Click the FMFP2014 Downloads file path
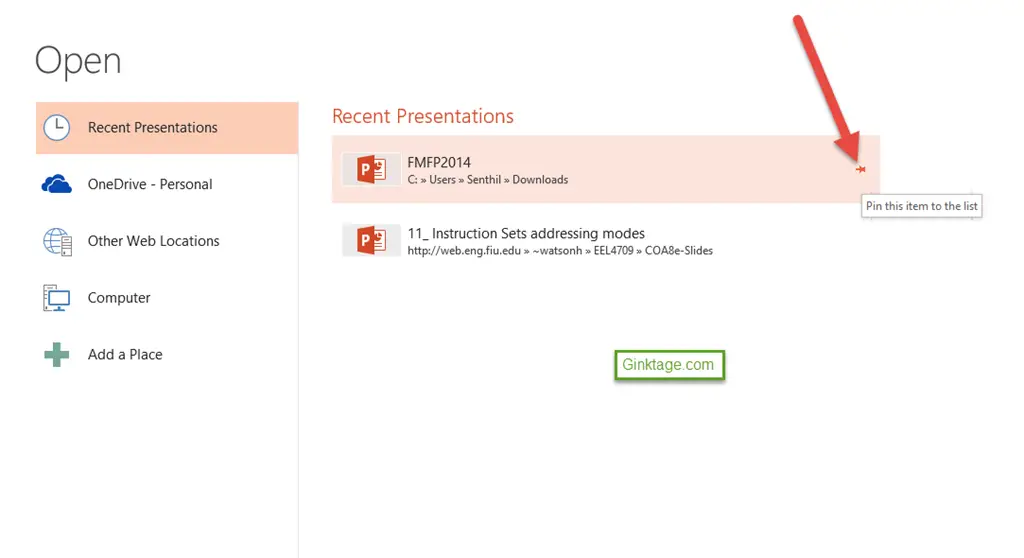Image resolution: width=1024 pixels, height=558 pixels. point(488,180)
